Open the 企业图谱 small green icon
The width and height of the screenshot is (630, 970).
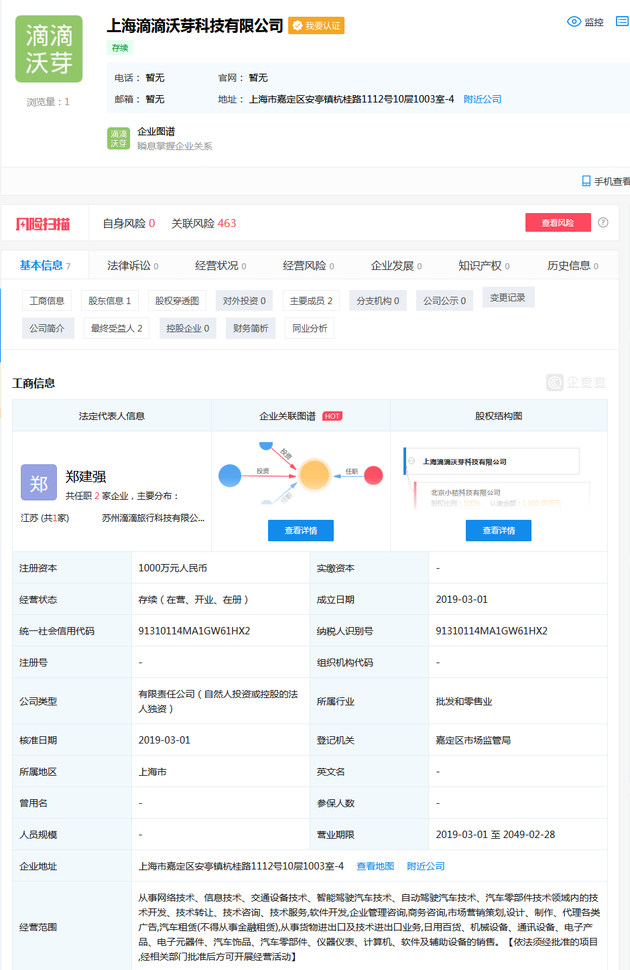pyautogui.click(x=118, y=139)
